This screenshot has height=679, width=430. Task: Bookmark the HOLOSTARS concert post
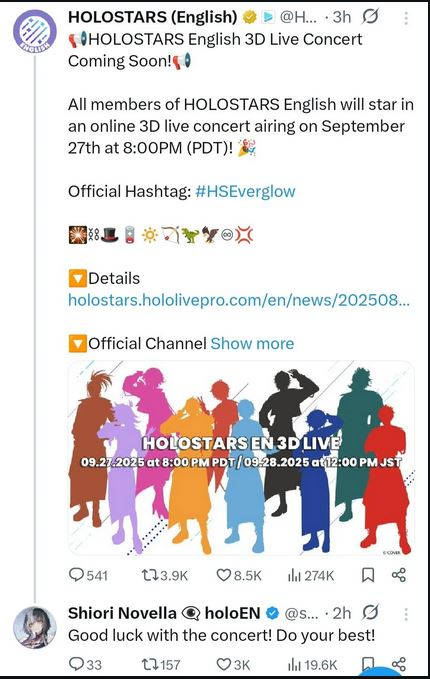[x=368, y=575]
